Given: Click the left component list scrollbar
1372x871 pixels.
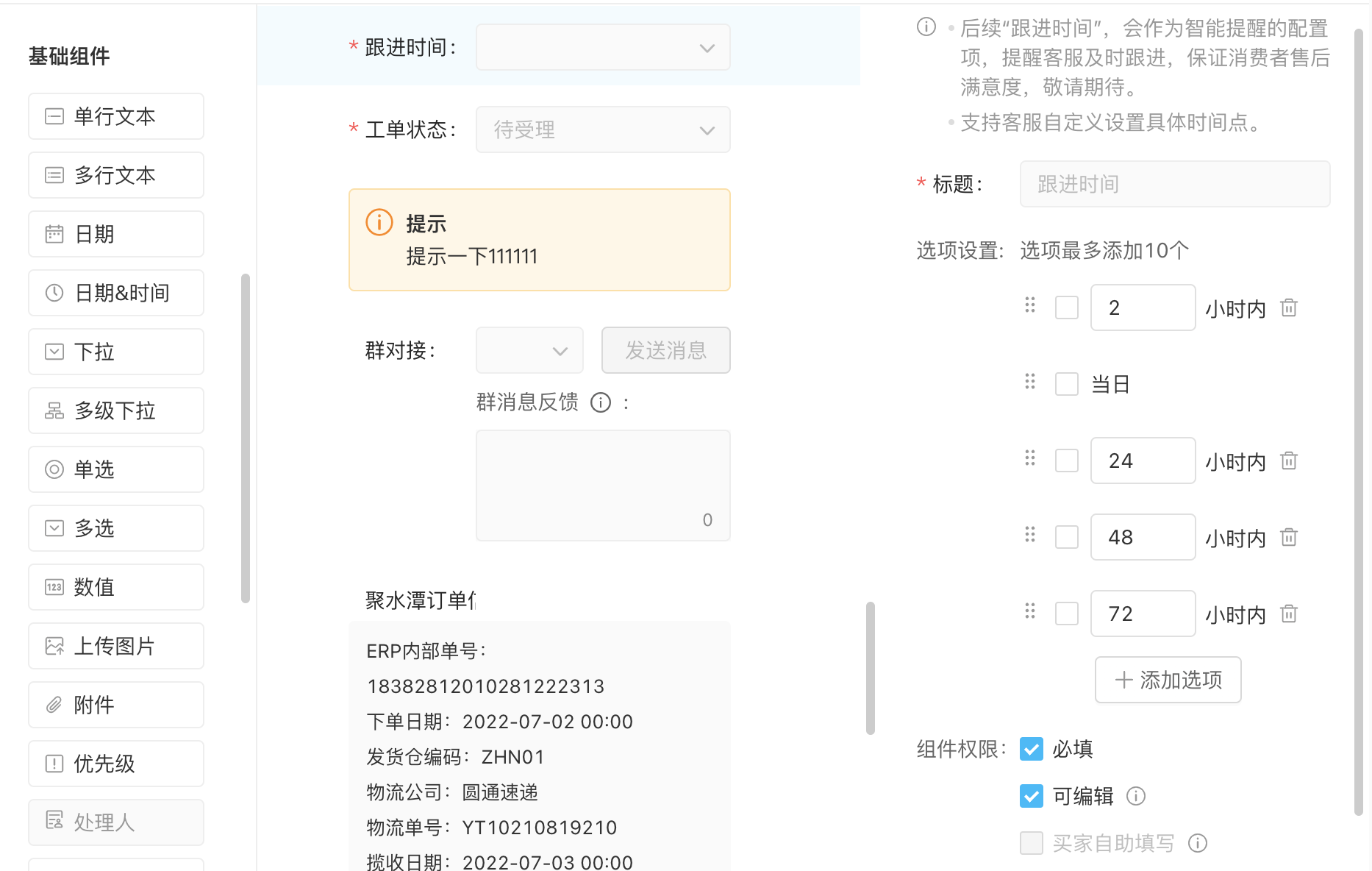Looking at the screenshot, I should click(x=246, y=438).
